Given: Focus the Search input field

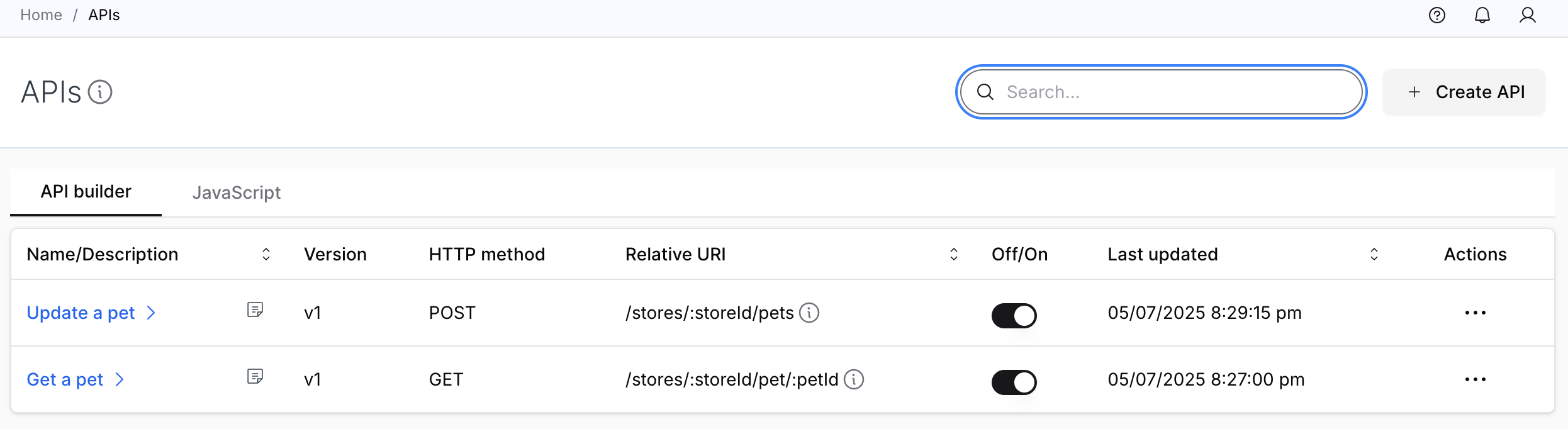Looking at the screenshot, I should [x=1162, y=92].
